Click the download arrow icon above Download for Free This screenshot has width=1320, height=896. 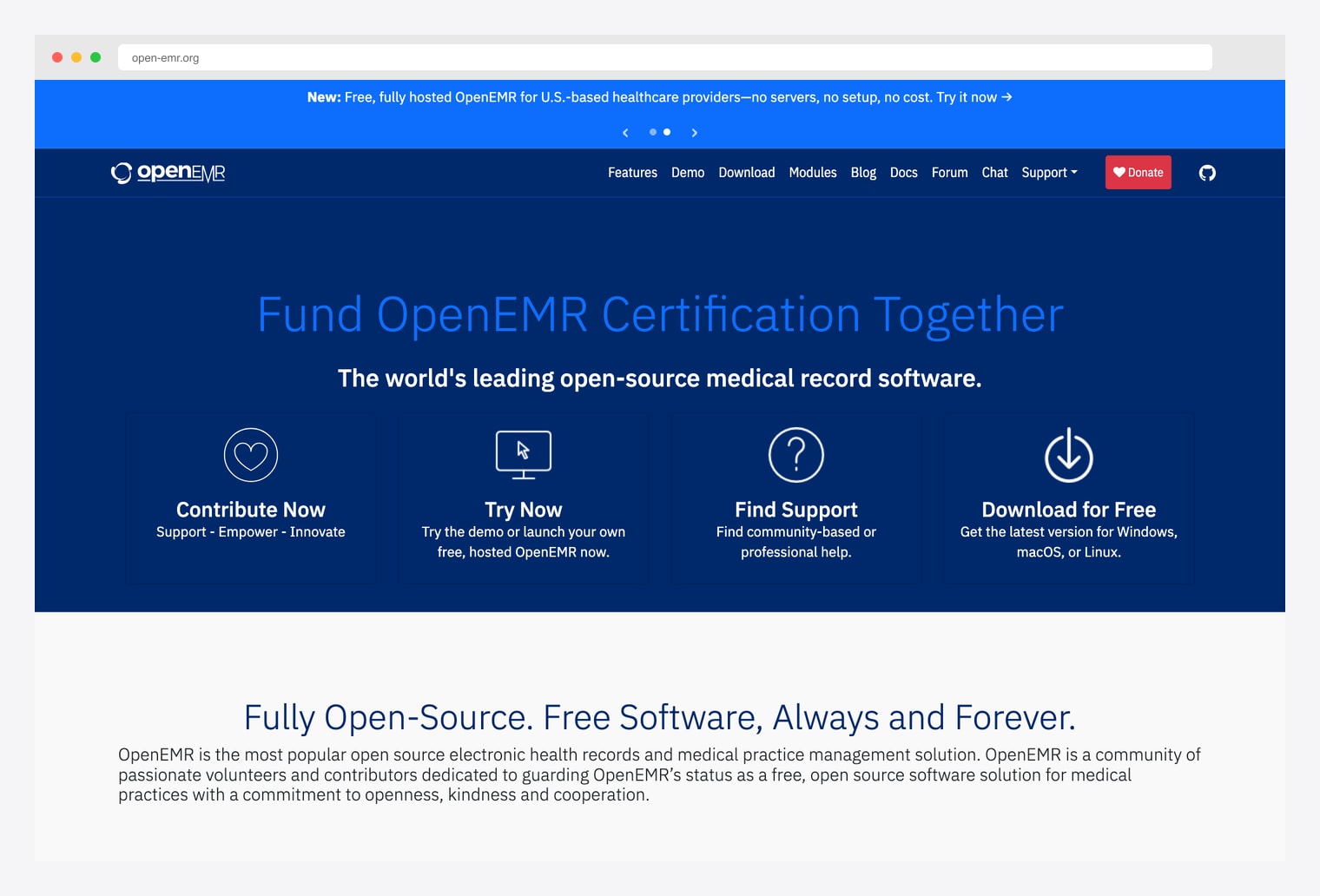(x=1069, y=455)
